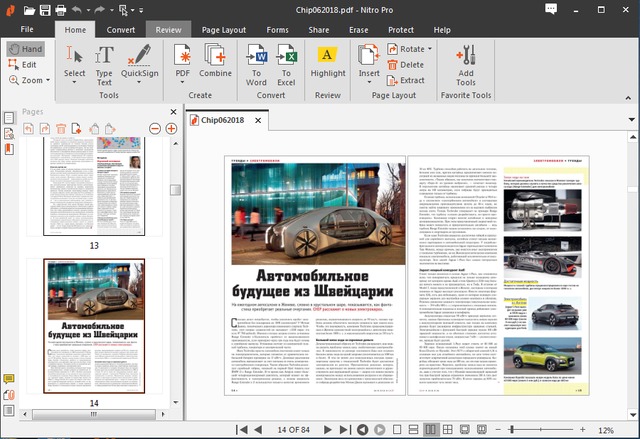Select the Highlight tool

[328, 59]
